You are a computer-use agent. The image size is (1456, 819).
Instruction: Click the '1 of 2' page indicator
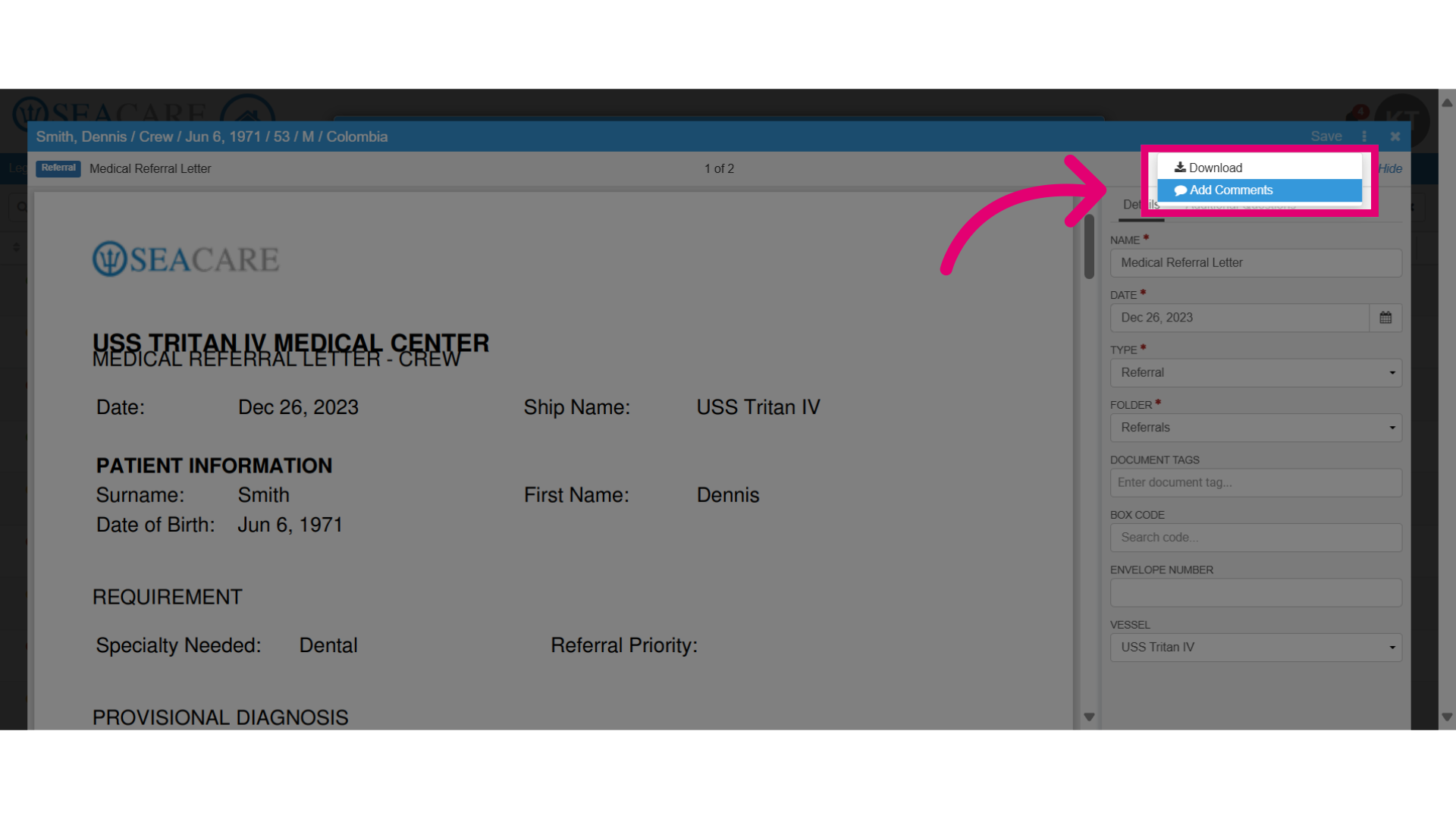click(719, 168)
